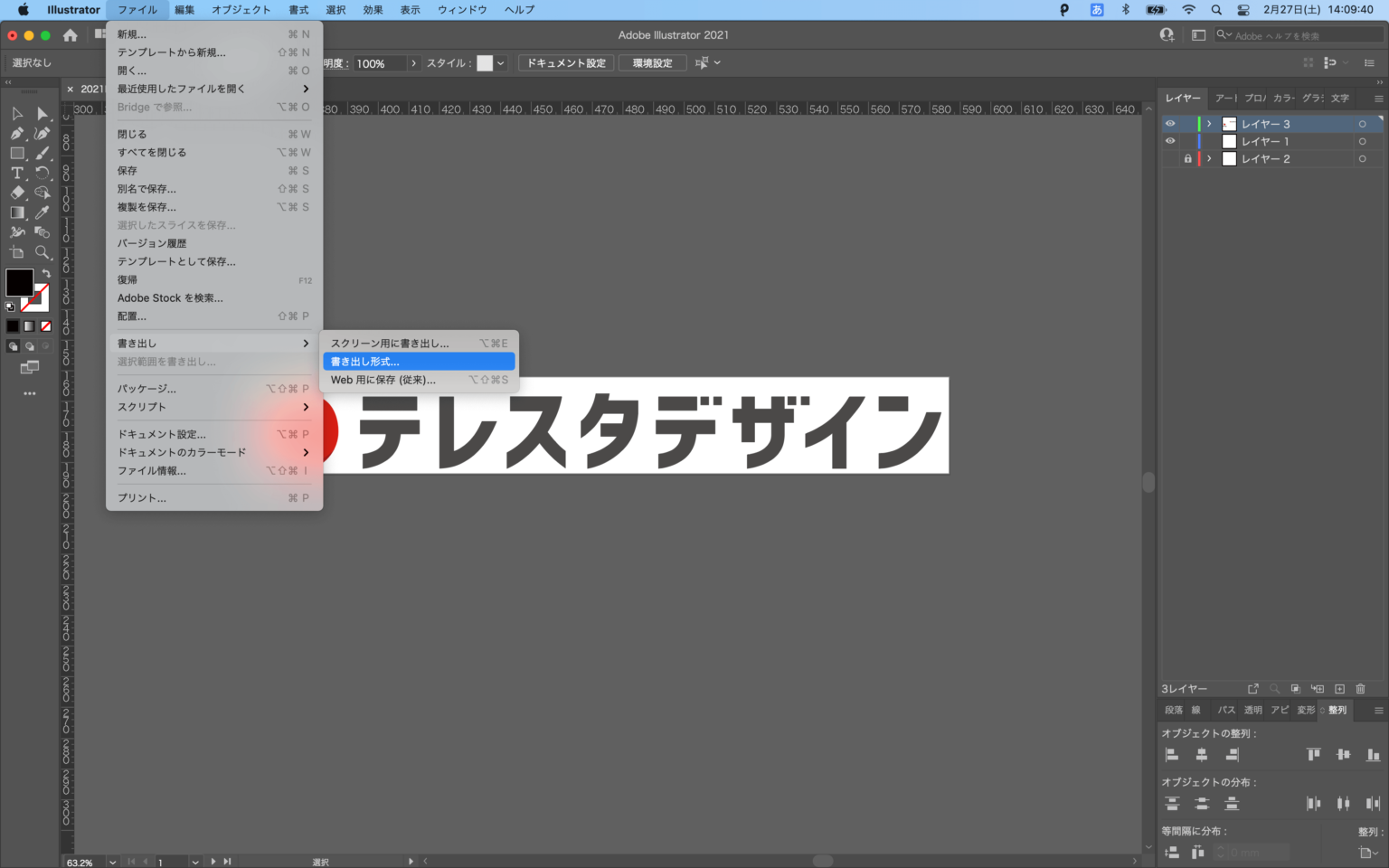Unlock レイヤー 2 by clicking the lock icon

(x=1187, y=158)
